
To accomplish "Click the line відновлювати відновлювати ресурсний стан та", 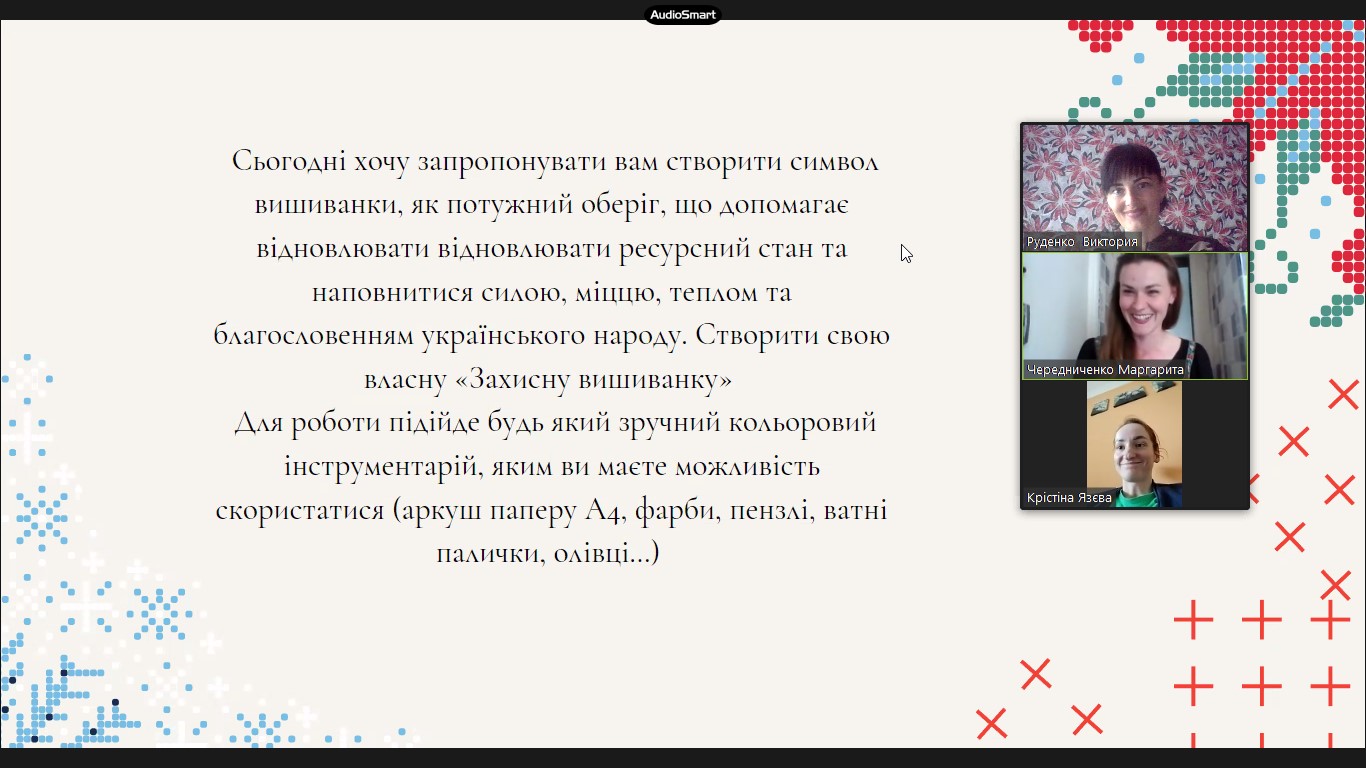I will point(552,248).
